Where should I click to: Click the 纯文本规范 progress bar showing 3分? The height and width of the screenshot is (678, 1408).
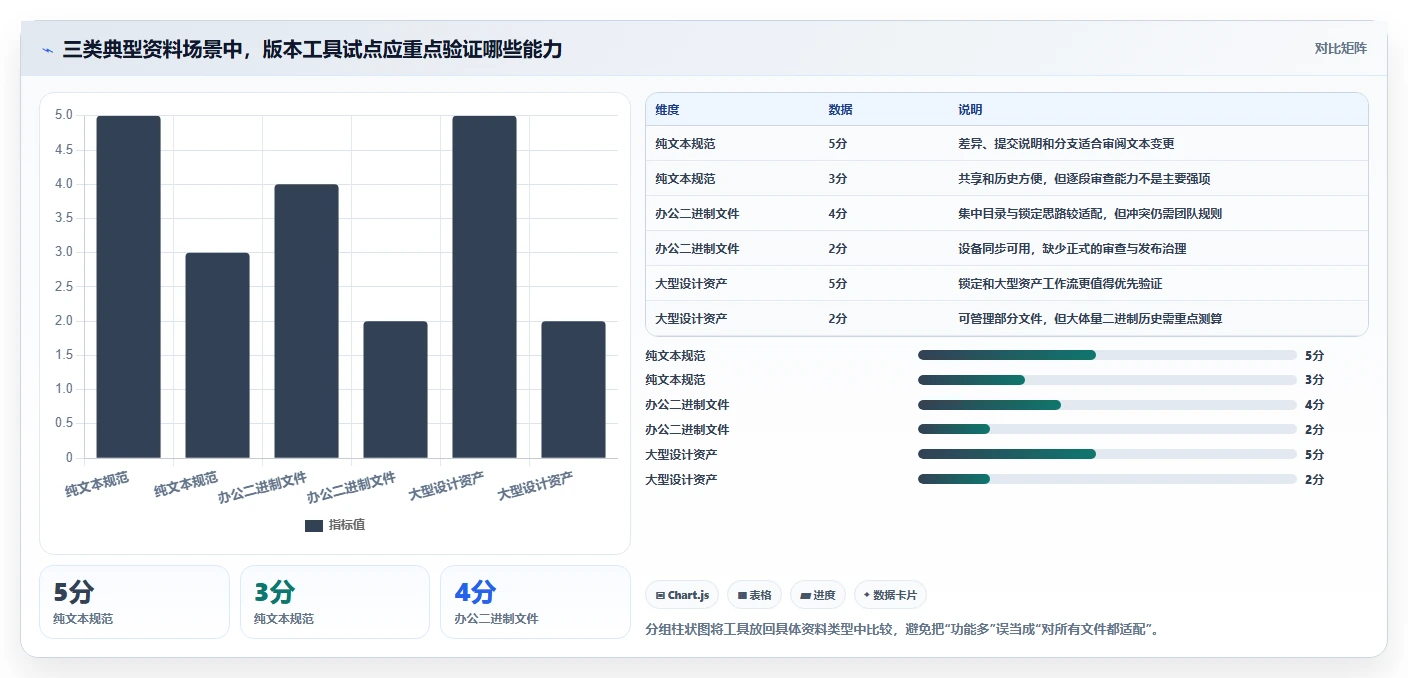[x=1107, y=380]
